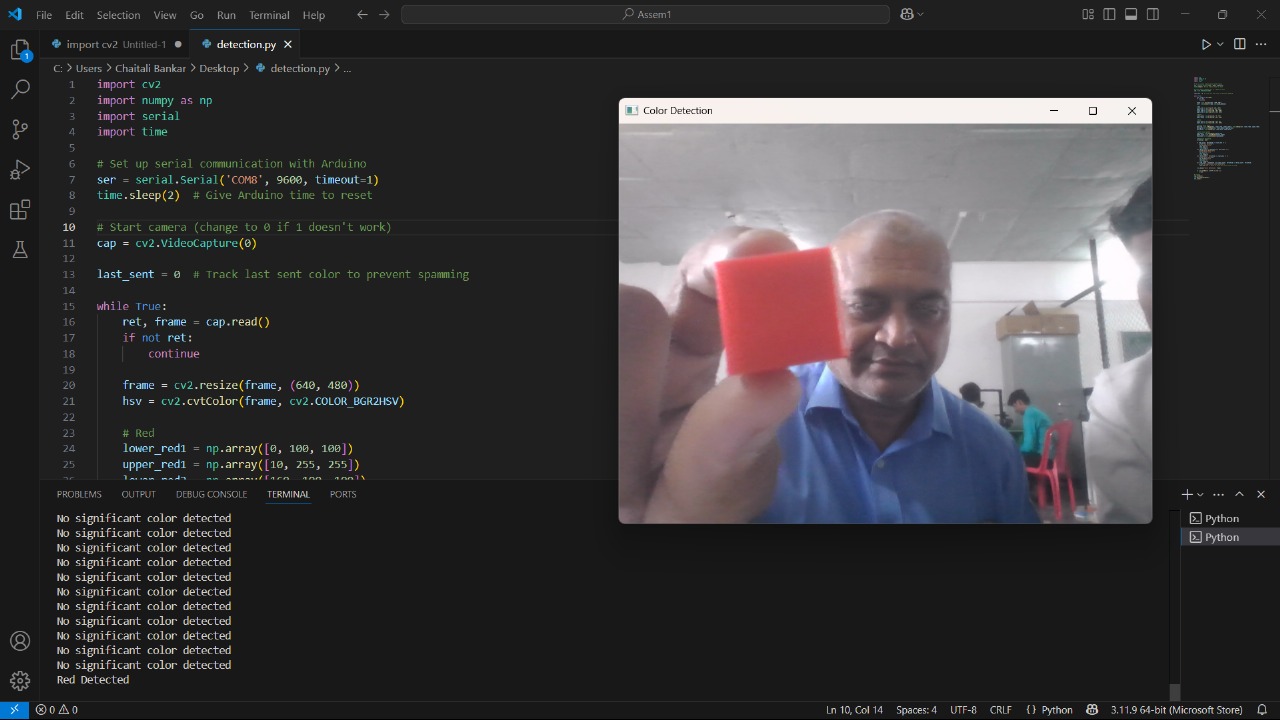This screenshot has height=720, width=1280.
Task: Close the detection.py editor tab
Action: pos(288,44)
